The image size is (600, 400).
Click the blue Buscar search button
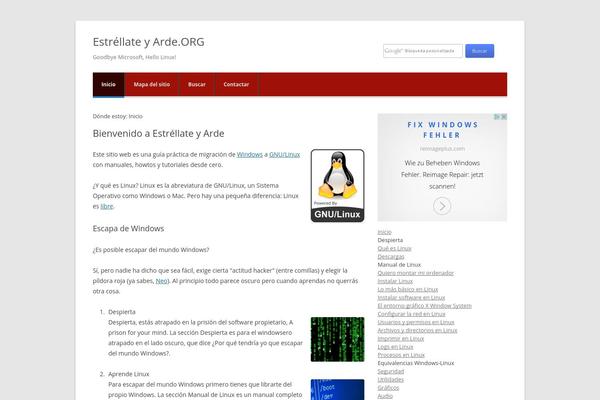(479, 51)
